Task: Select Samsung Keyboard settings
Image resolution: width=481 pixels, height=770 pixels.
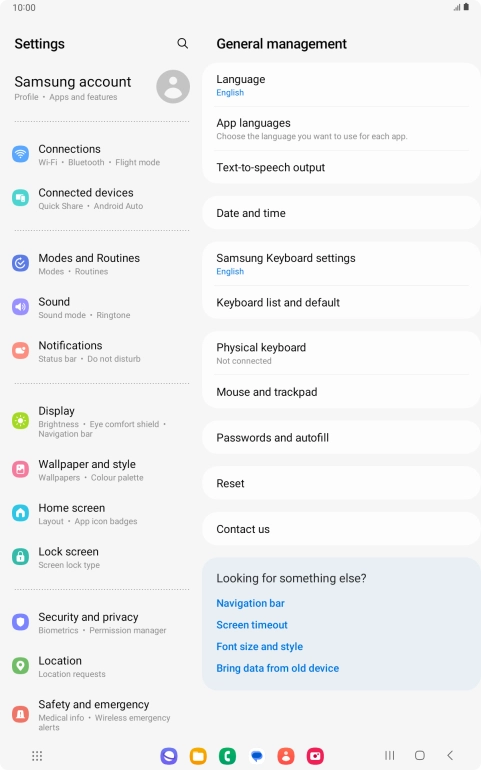Action: click(341, 264)
